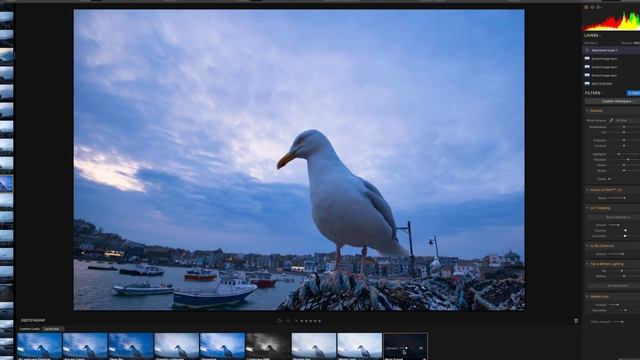
Task: Pick white balance with the eyedropper icon
Action: tap(611, 120)
